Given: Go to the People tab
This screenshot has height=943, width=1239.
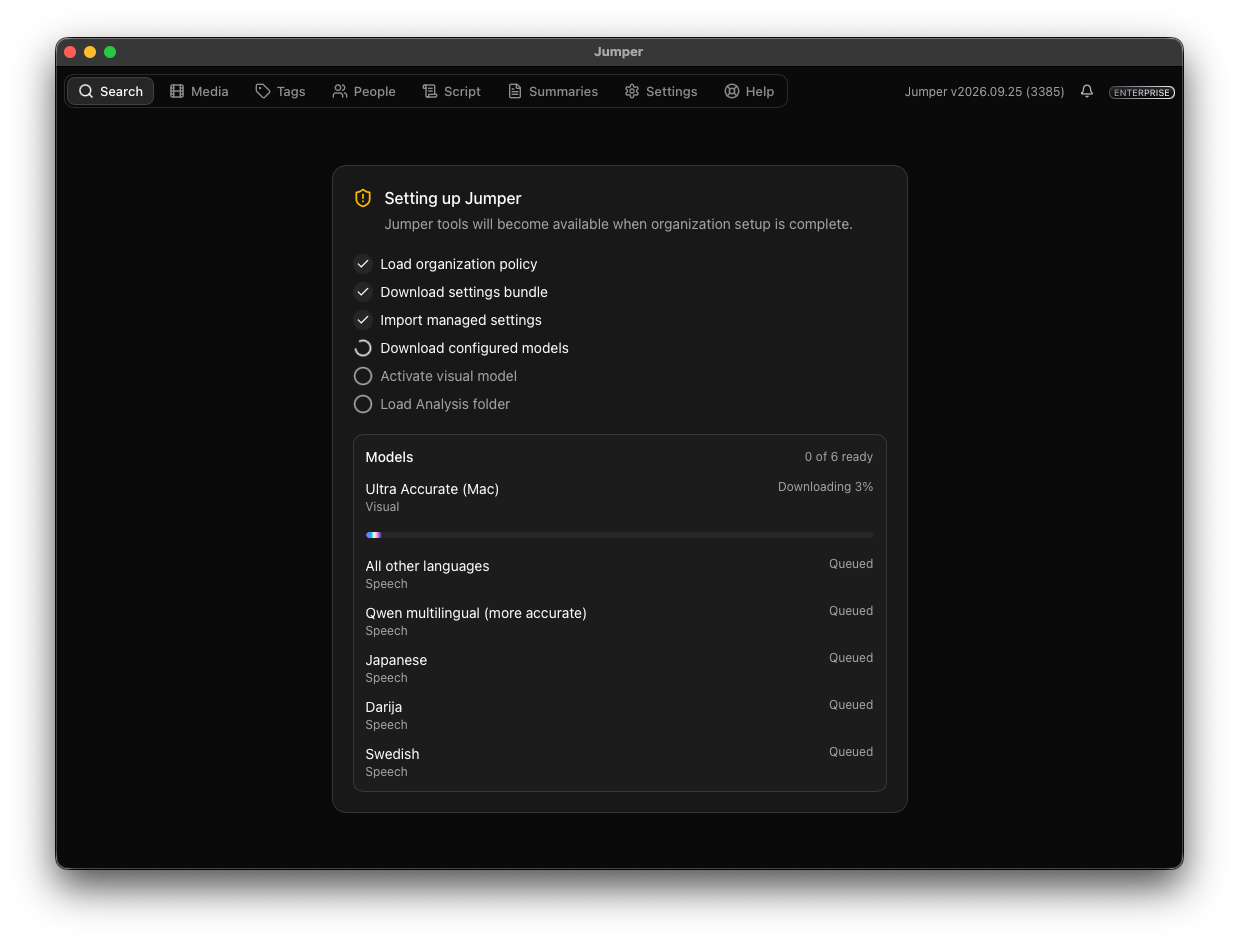Looking at the screenshot, I should click(x=364, y=91).
